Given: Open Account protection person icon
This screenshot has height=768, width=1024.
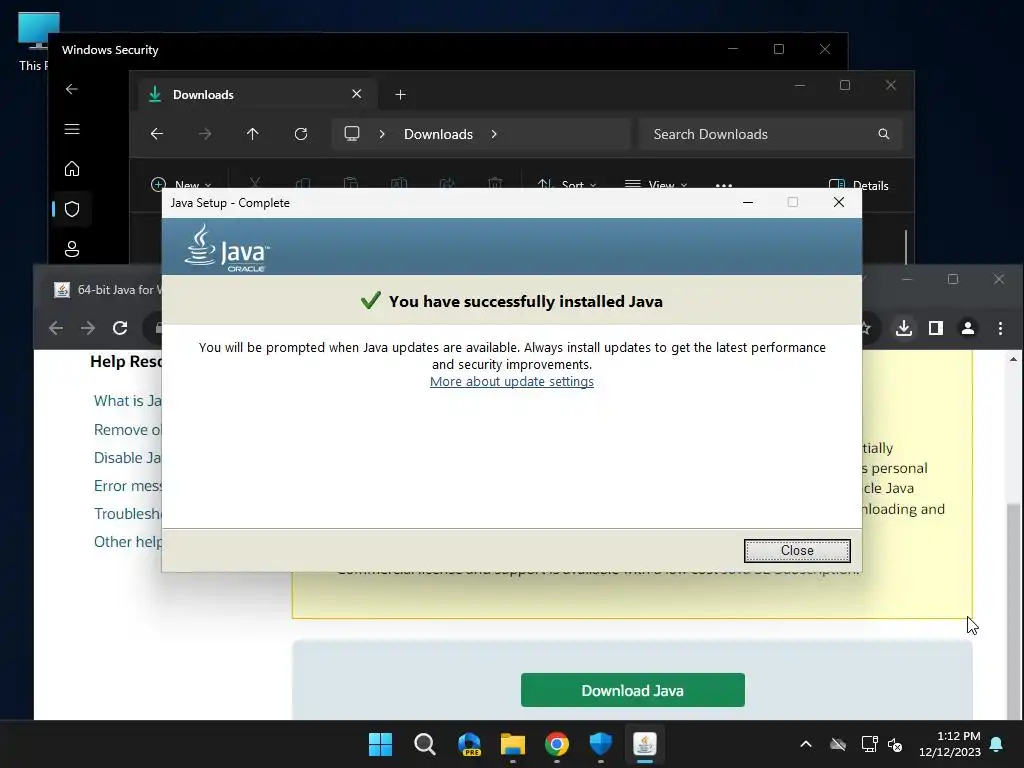Looking at the screenshot, I should [x=72, y=249].
